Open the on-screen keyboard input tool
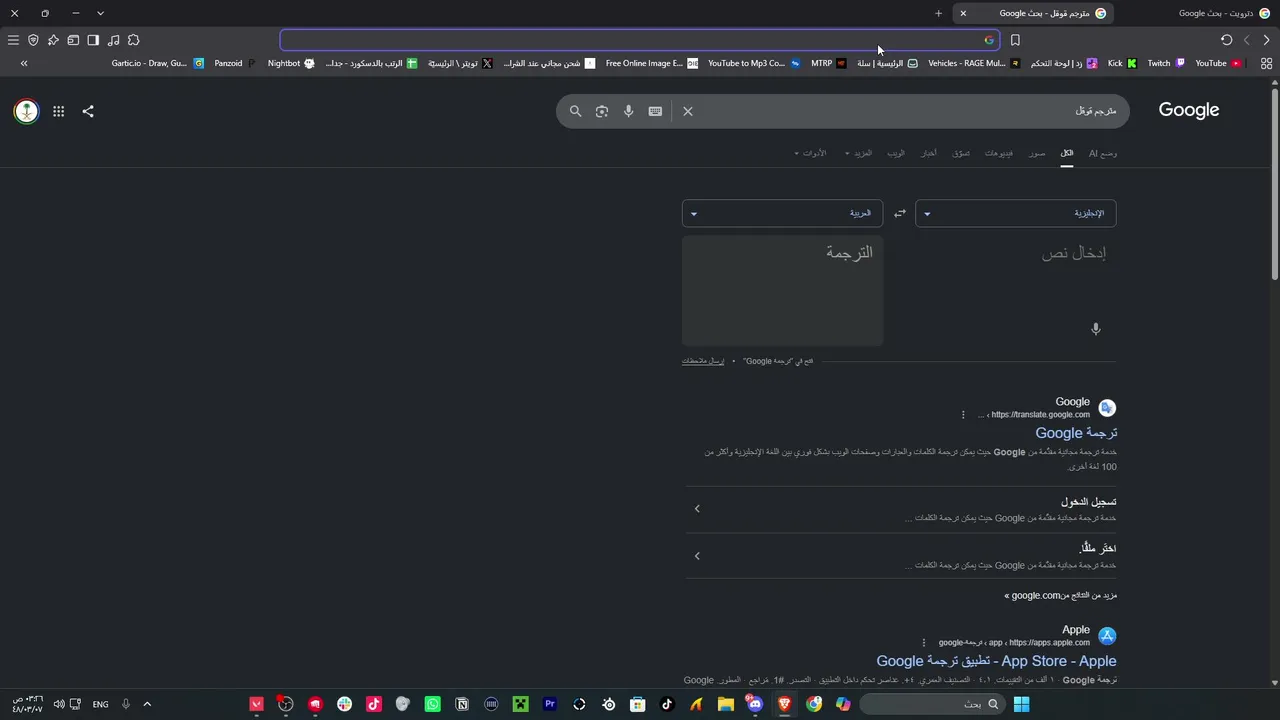 655,111
